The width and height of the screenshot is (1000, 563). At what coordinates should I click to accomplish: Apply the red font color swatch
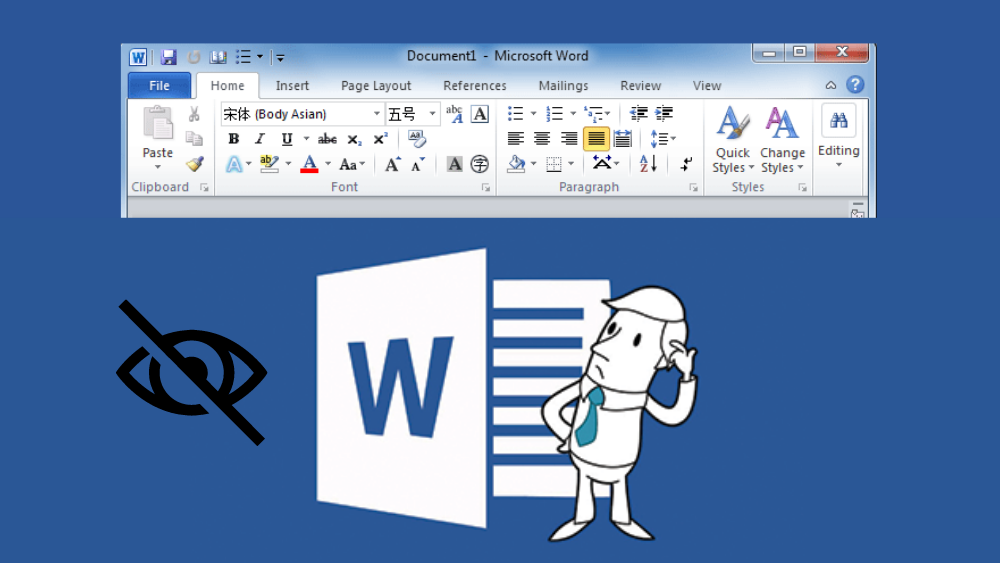(x=309, y=165)
